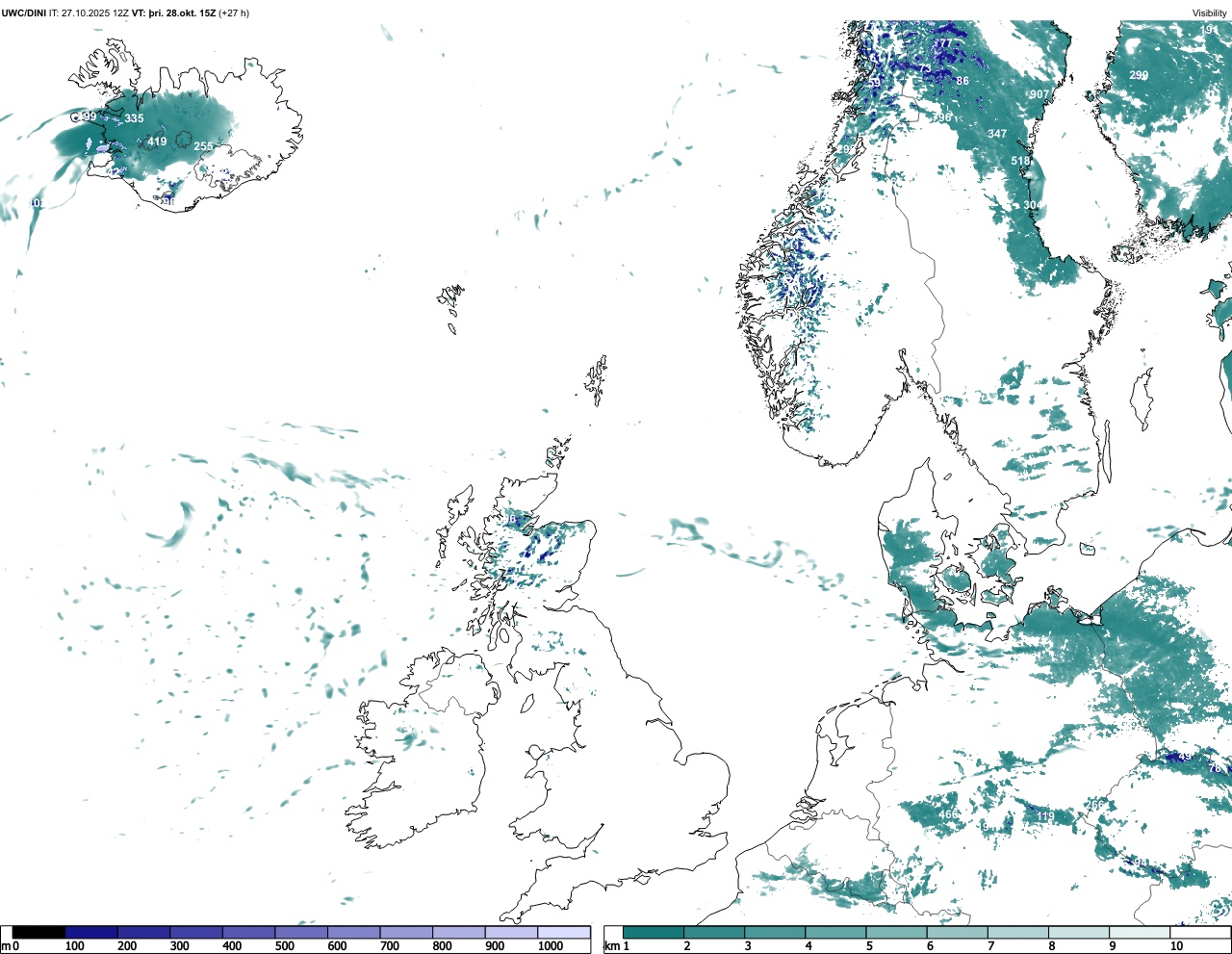Click the '299' value over Finland
Viewport: 1232px width, 954px height.
point(1139,75)
